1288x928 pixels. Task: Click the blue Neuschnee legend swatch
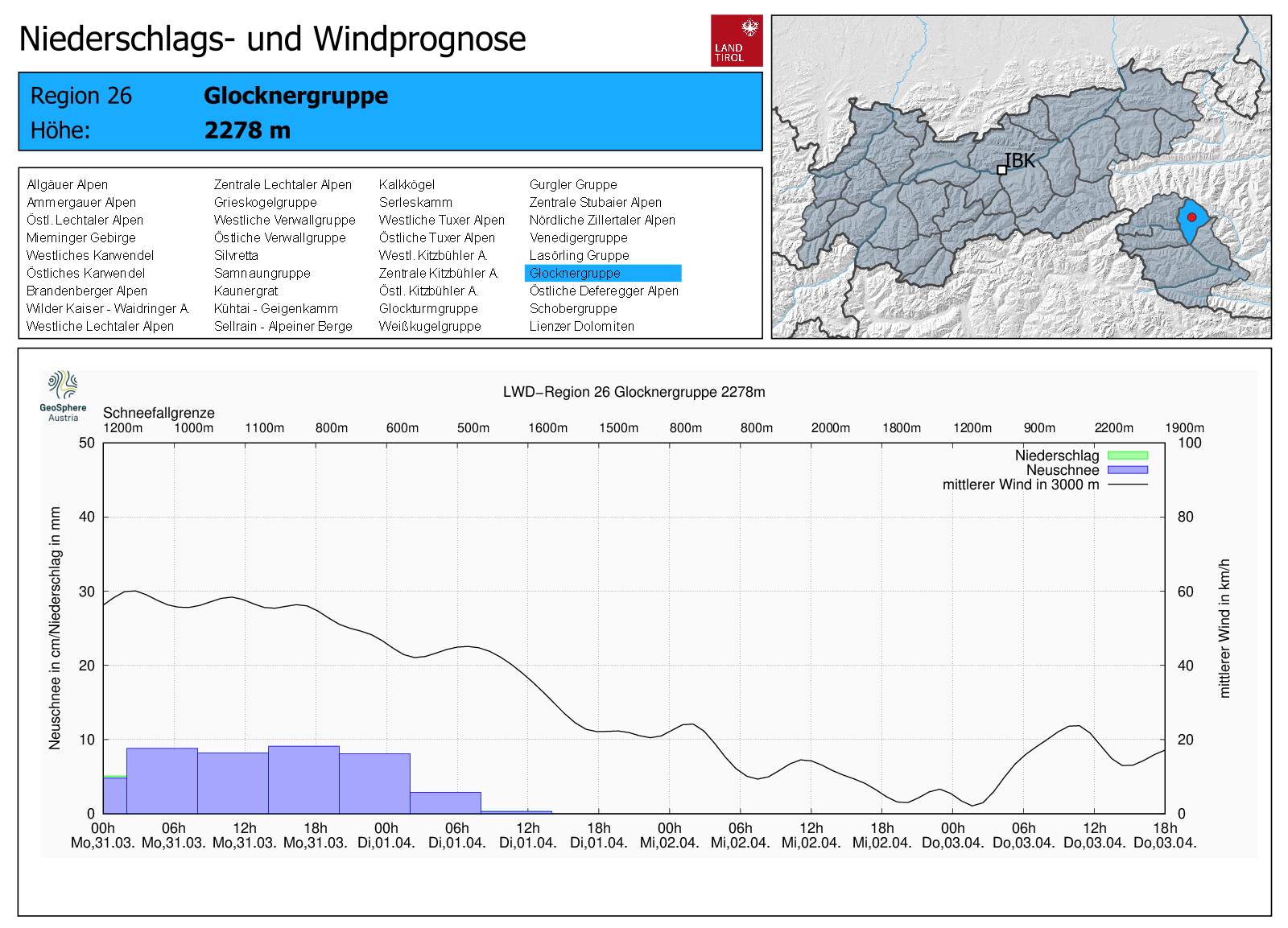click(x=1127, y=470)
